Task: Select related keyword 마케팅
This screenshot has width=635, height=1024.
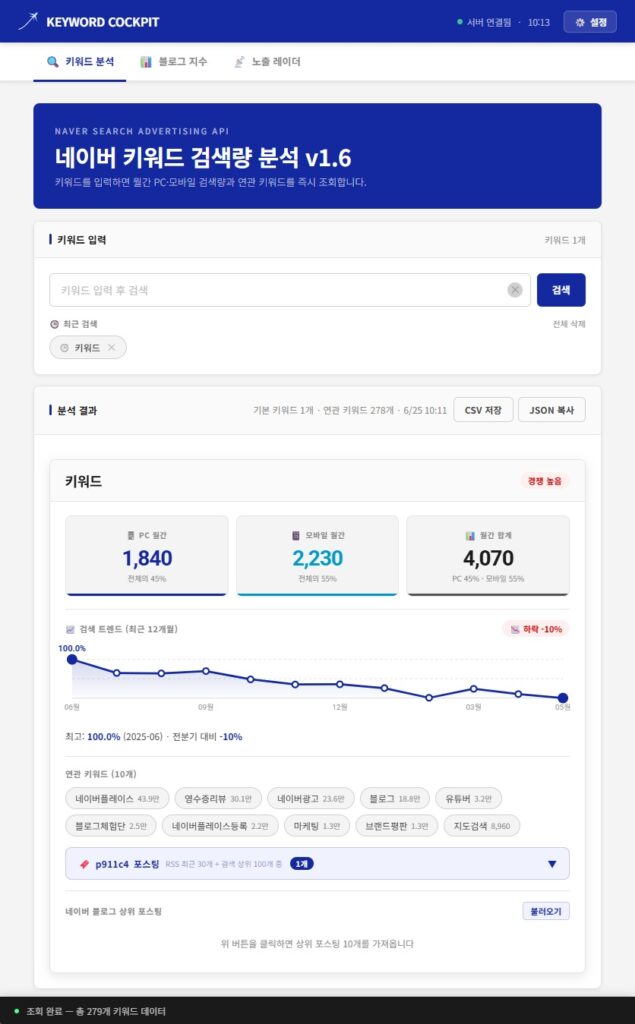Action: (x=317, y=825)
